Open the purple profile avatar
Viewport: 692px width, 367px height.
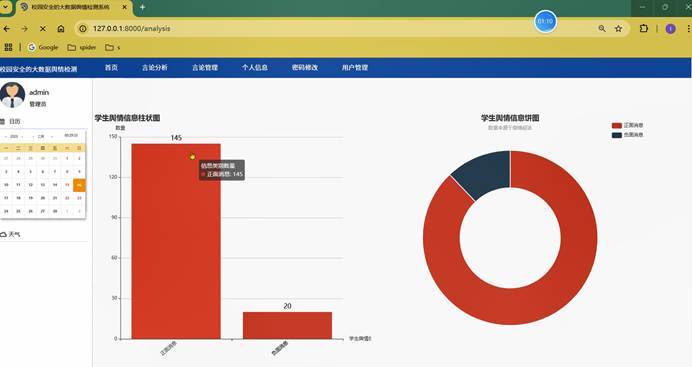coord(670,29)
